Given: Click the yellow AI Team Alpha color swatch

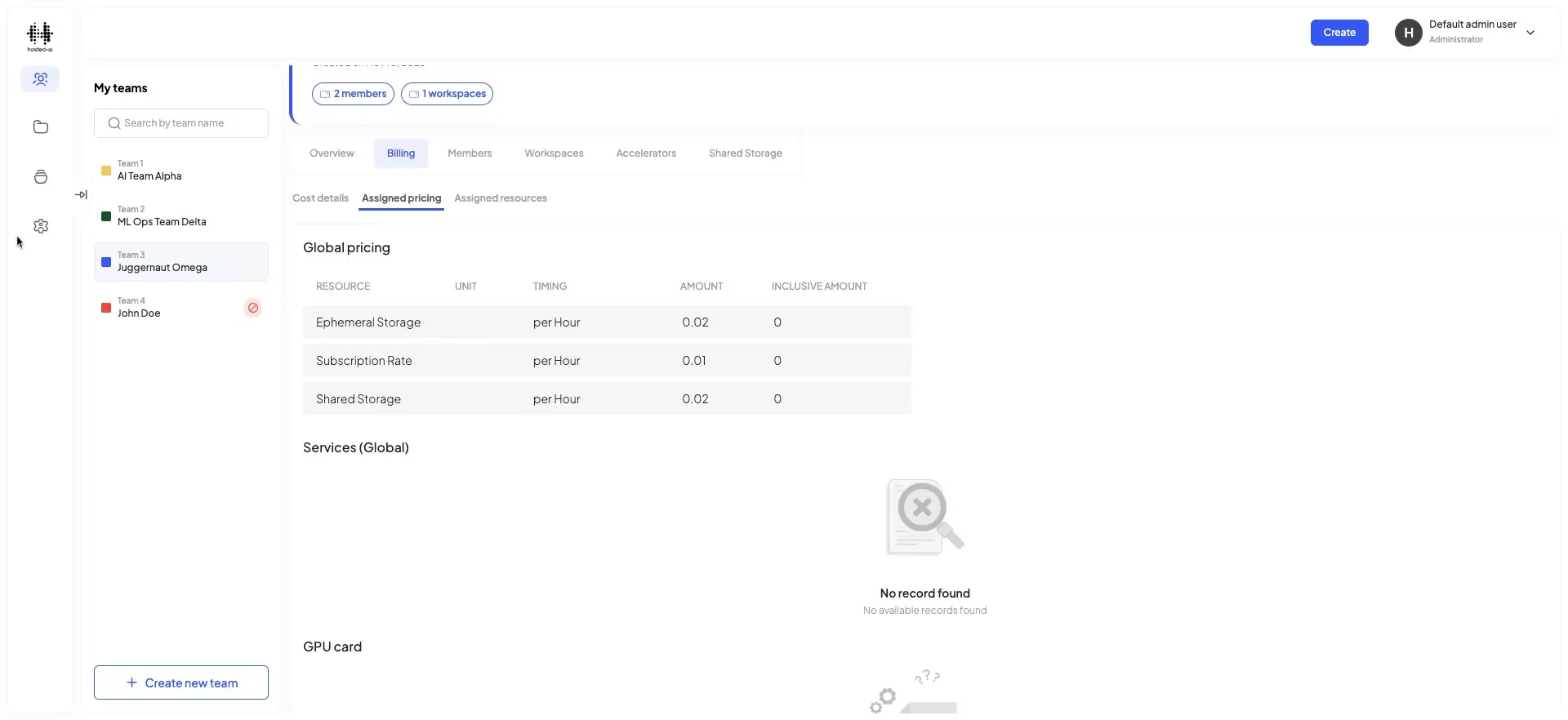Looking at the screenshot, I should pos(106,171).
